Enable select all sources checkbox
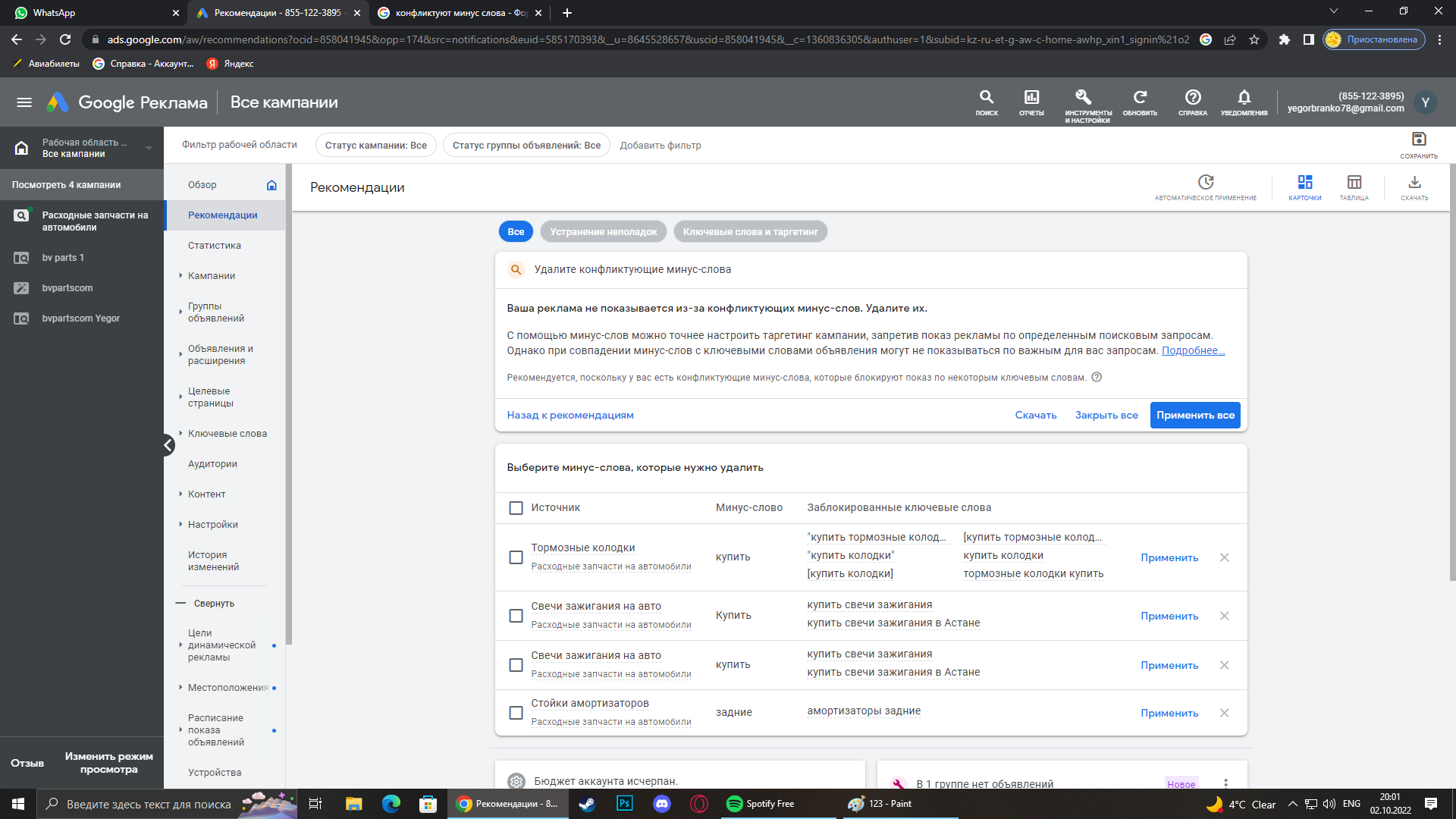Viewport: 1456px width, 819px height. pyautogui.click(x=514, y=507)
